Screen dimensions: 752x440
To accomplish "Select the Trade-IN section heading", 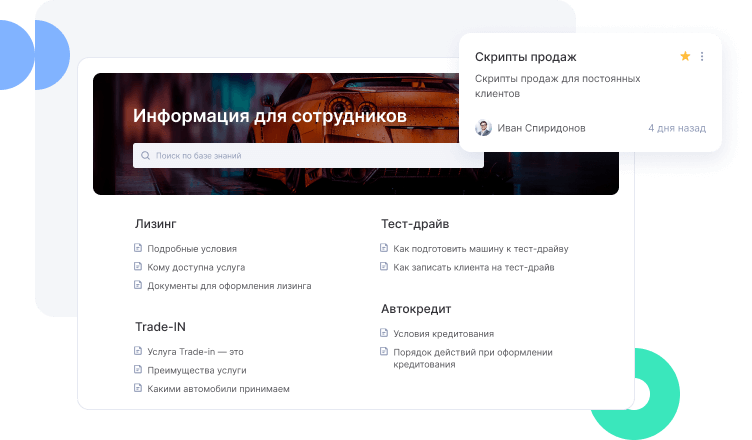I will point(160,327).
